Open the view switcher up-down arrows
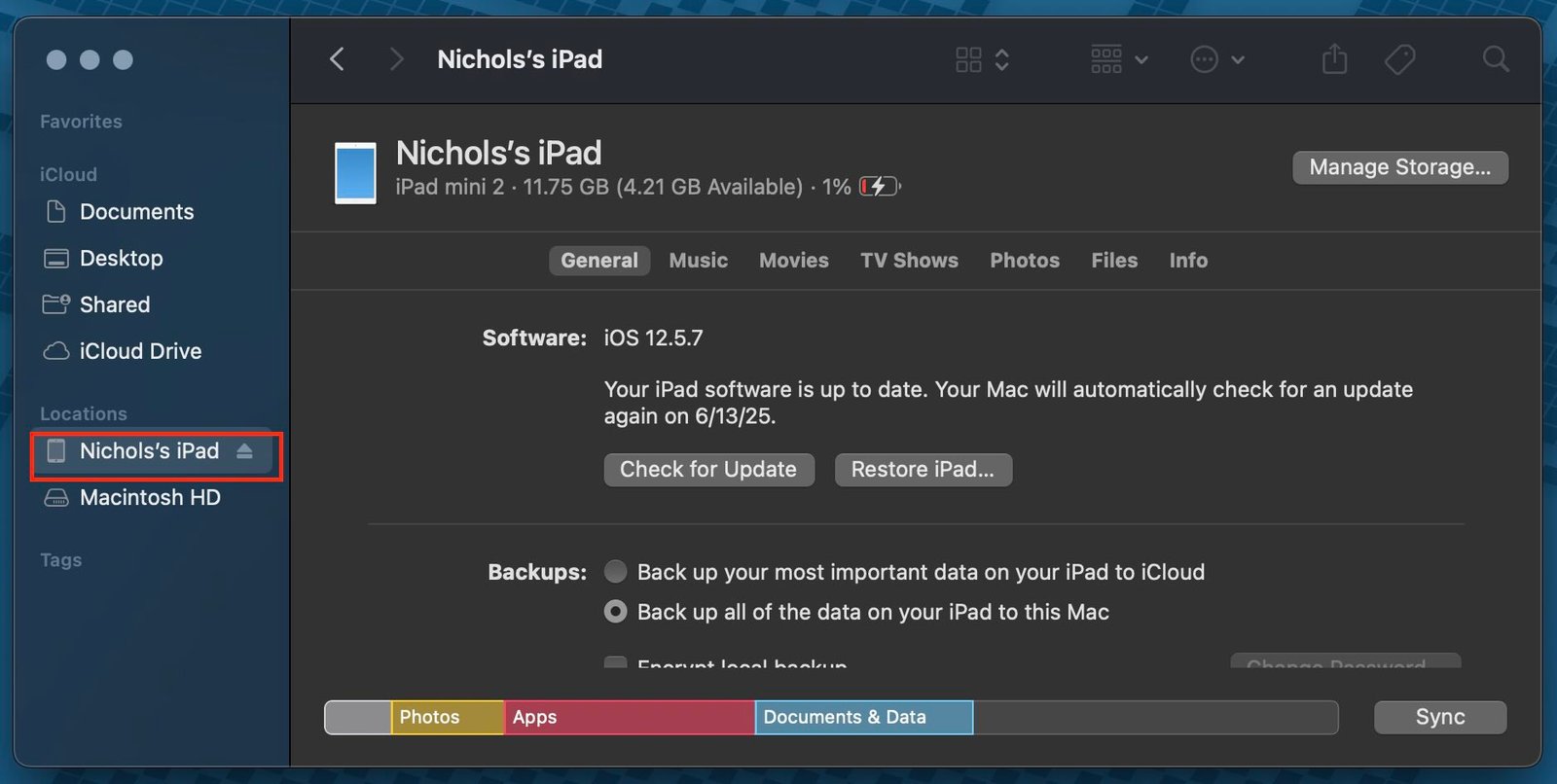 click(1002, 60)
